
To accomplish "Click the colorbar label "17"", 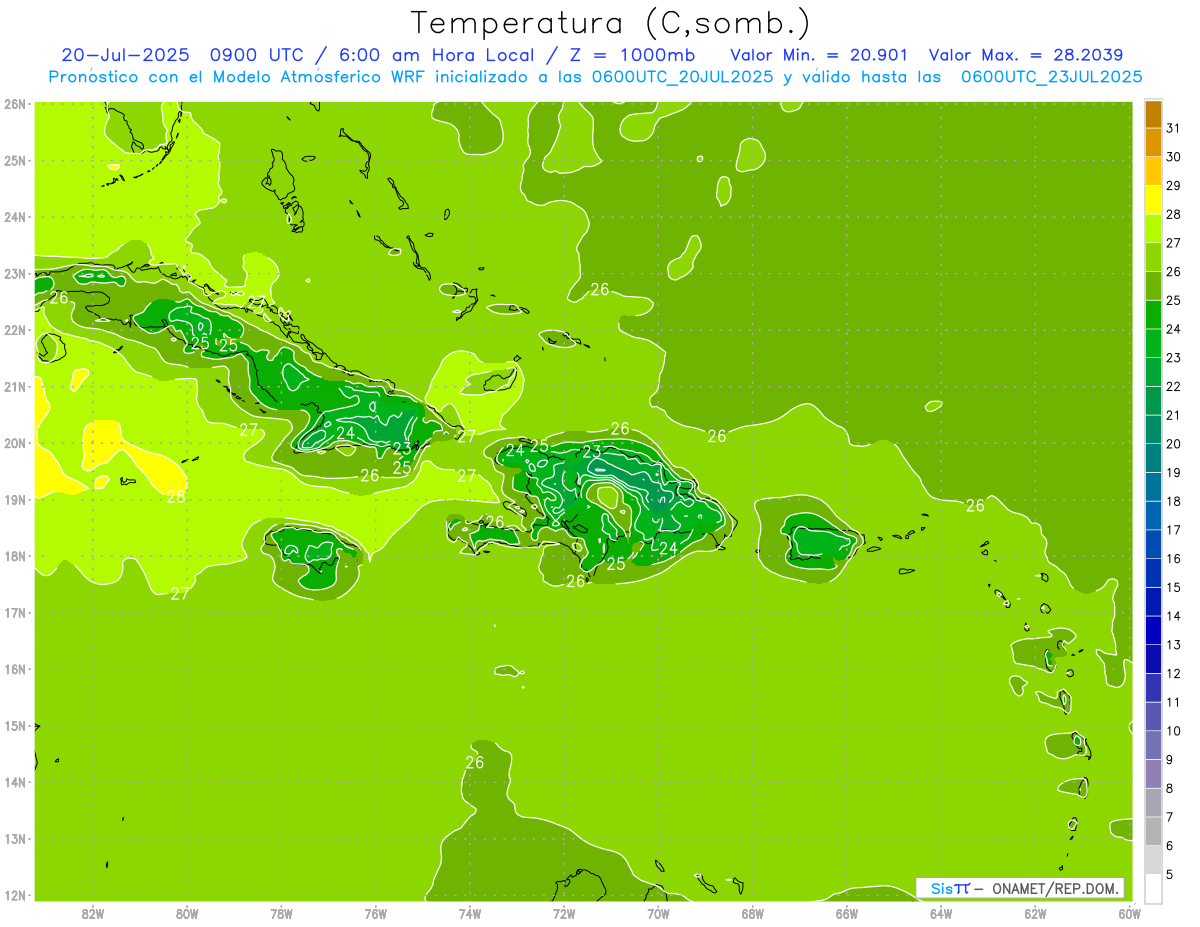I will [x=1173, y=530].
